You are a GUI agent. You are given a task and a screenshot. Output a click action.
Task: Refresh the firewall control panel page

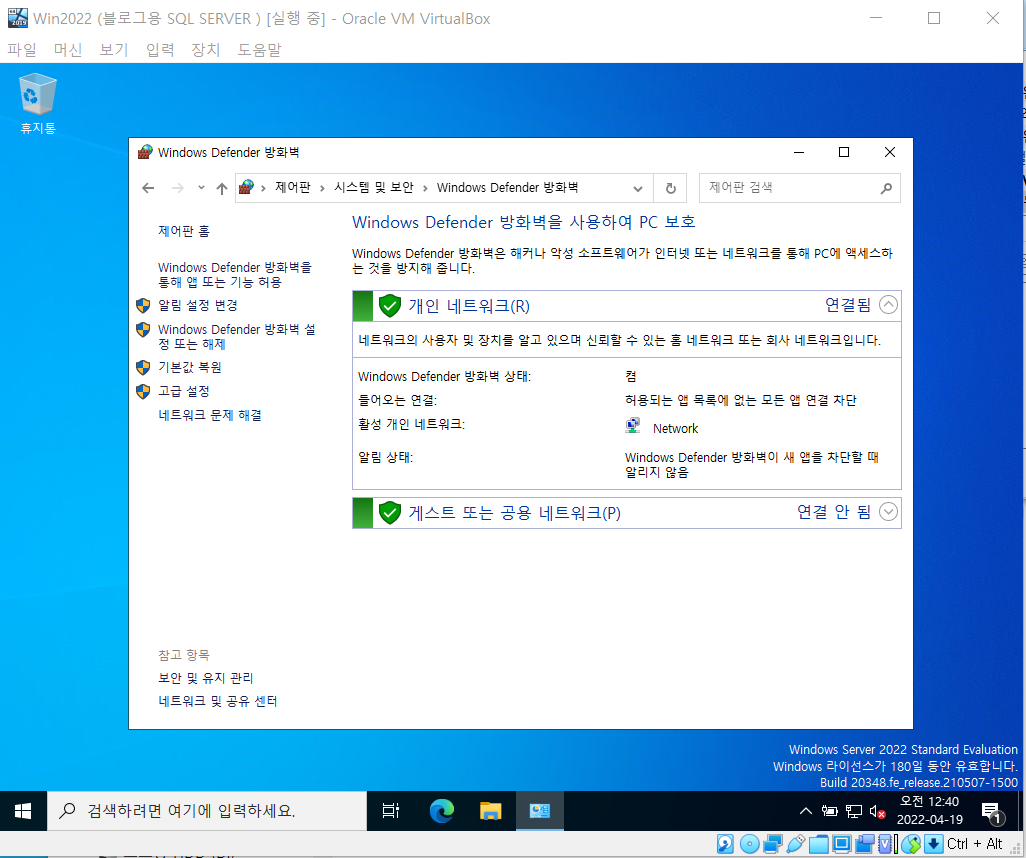671,188
